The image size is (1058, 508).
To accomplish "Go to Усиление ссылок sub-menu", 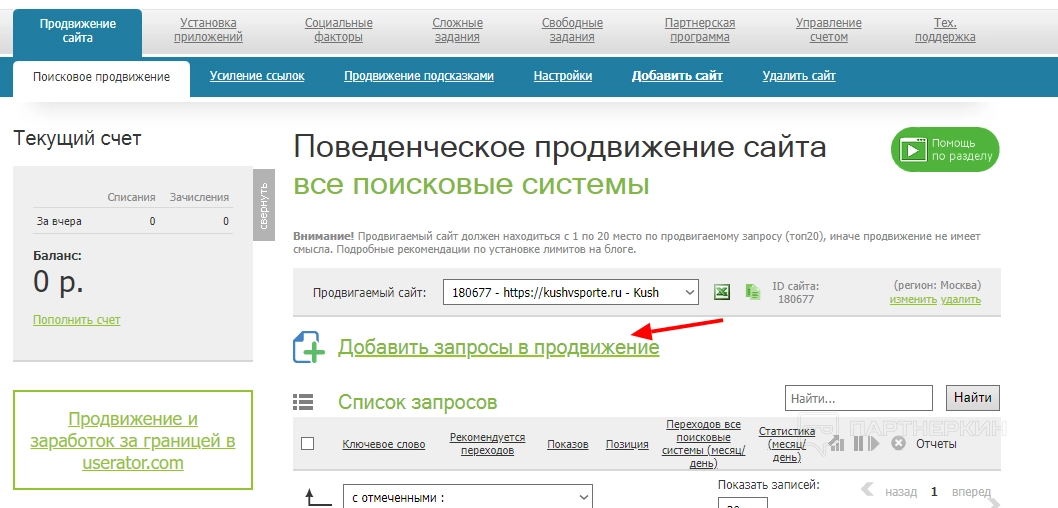I will click(x=257, y=76).
